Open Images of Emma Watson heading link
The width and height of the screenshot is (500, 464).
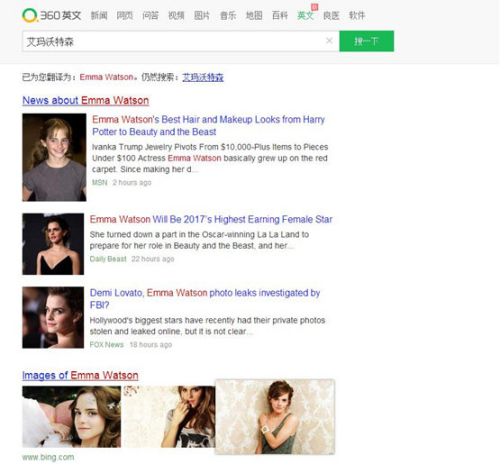pos(80,375)
